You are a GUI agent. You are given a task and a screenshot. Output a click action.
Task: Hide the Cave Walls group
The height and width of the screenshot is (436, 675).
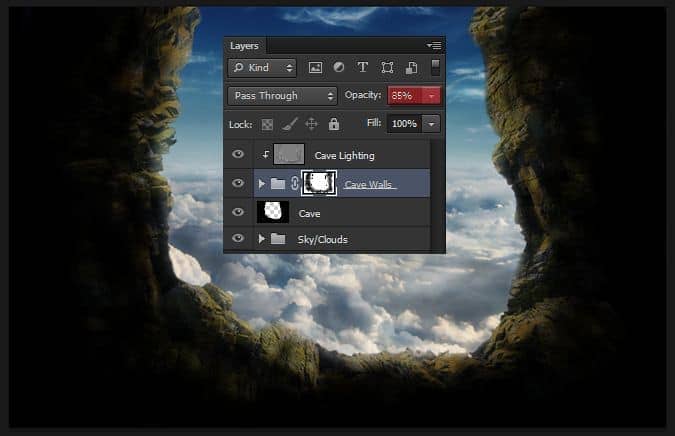click(x=238, y=183)
